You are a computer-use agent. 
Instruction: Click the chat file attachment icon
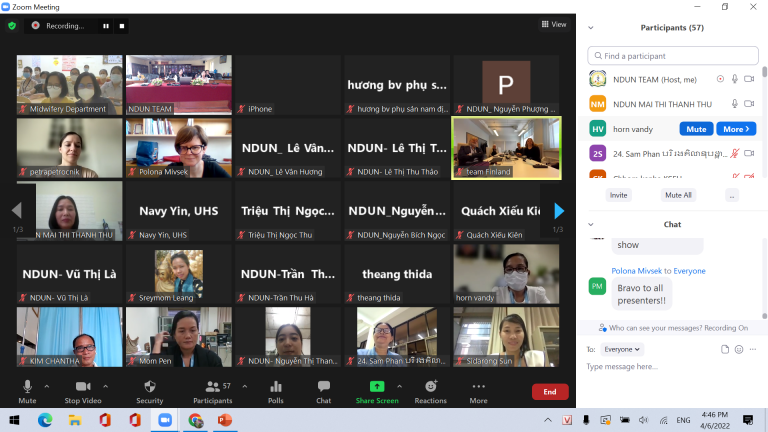[724, 349]
